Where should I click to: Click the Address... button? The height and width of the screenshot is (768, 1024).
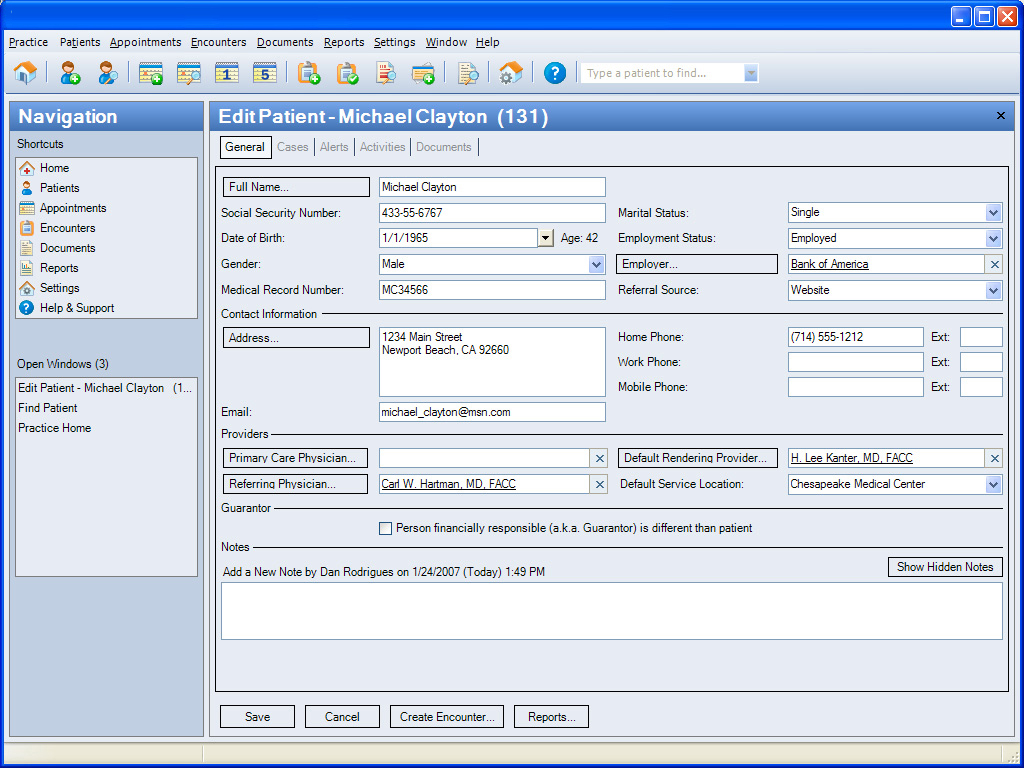pos(296,338)
